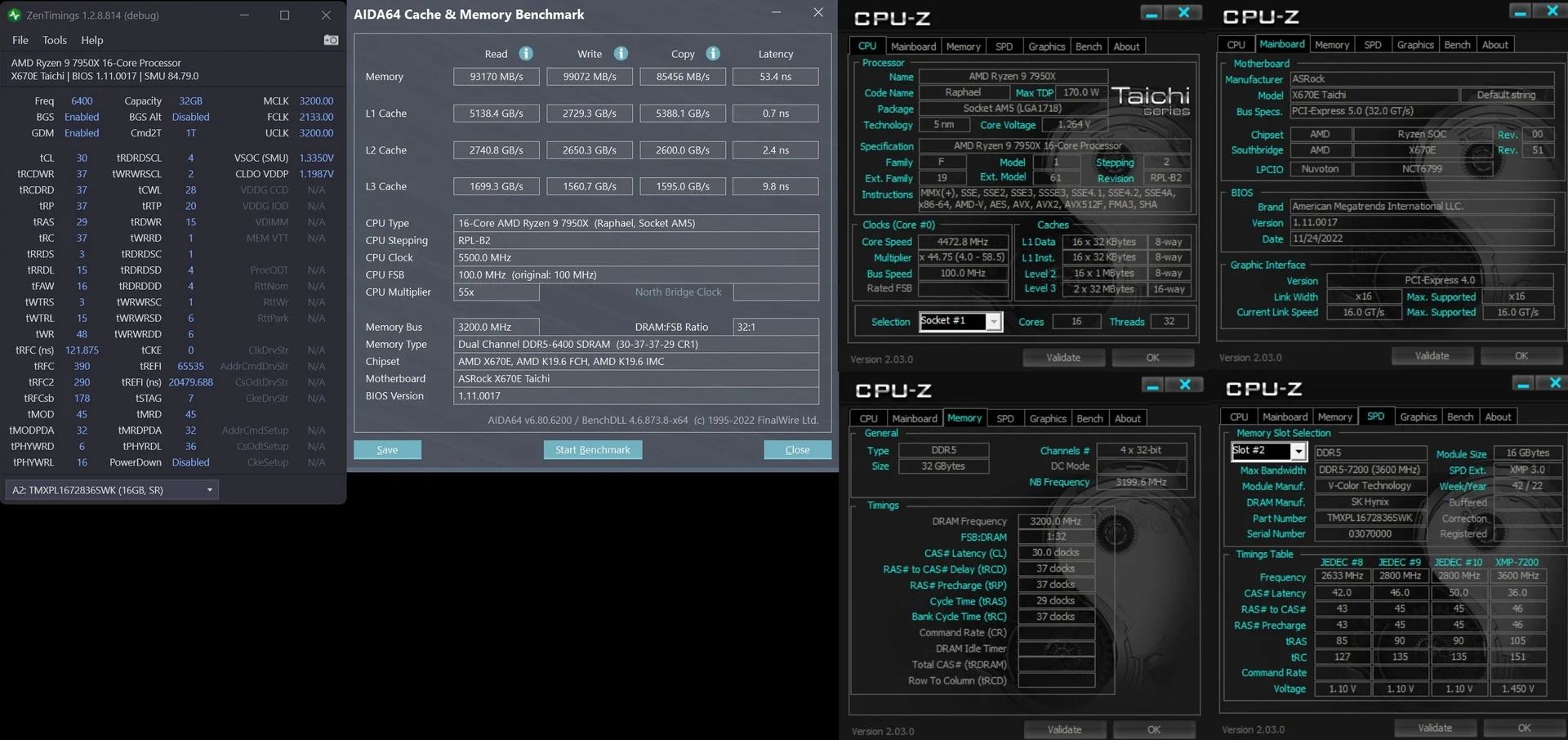
Task: Click the CAS# Latency value 30.0 clocks
Action: (1056, 553)
